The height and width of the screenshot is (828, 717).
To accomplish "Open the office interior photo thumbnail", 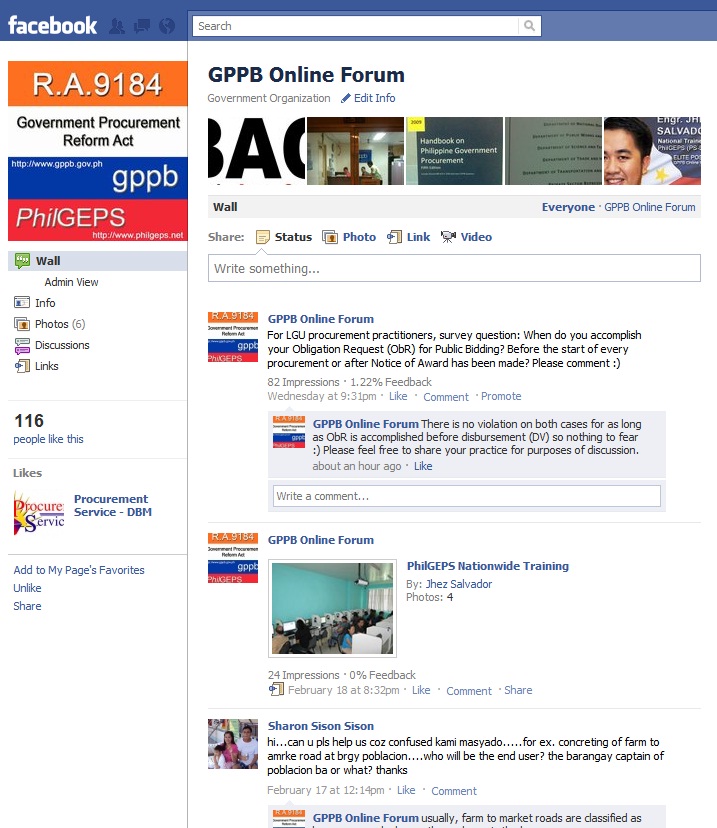I will pyautogui.click(x=355, y=151).
